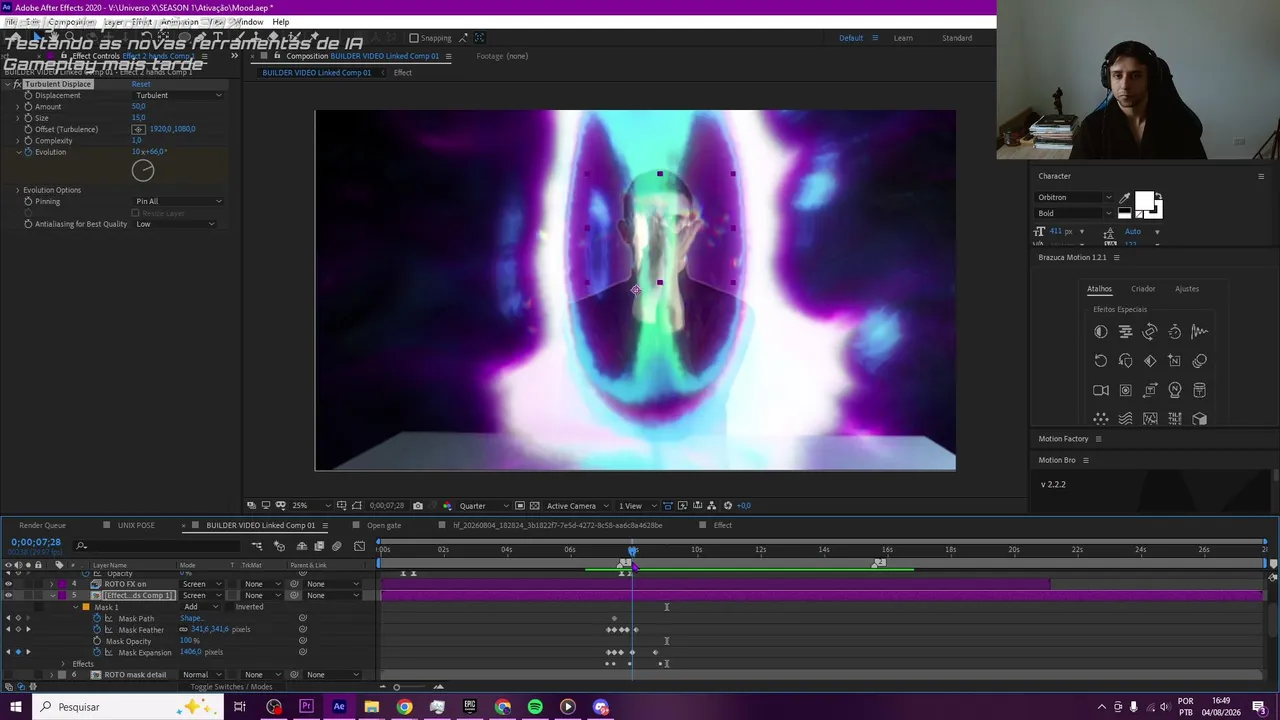This screenshot has height=720, width=1280.
Task: Open the Bold font style dropdown
Action: tap(1074, 213)
